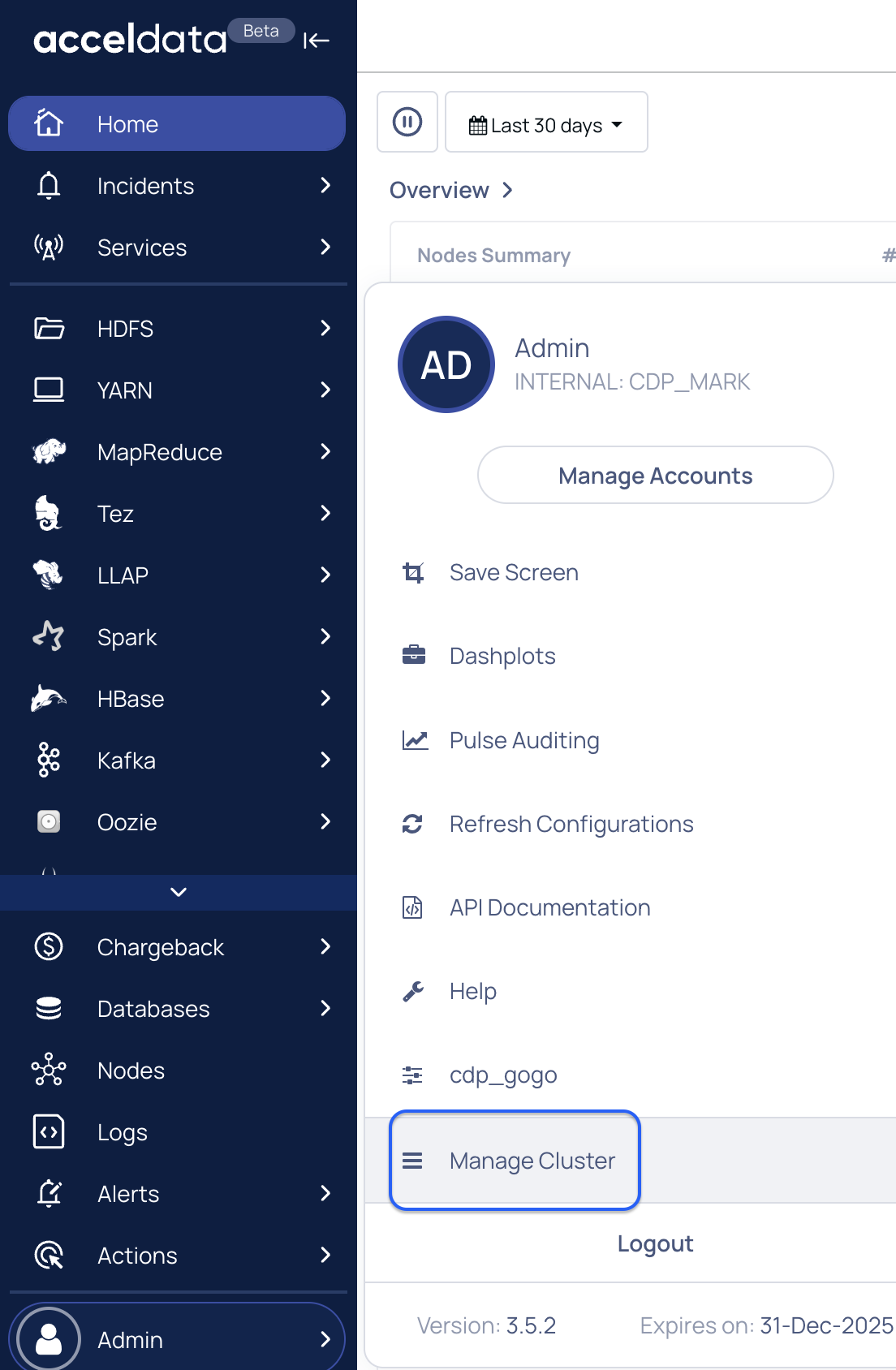Click the Logs code-file icon
Screen dimensions: 896x1370
(x=49, y=1131)
